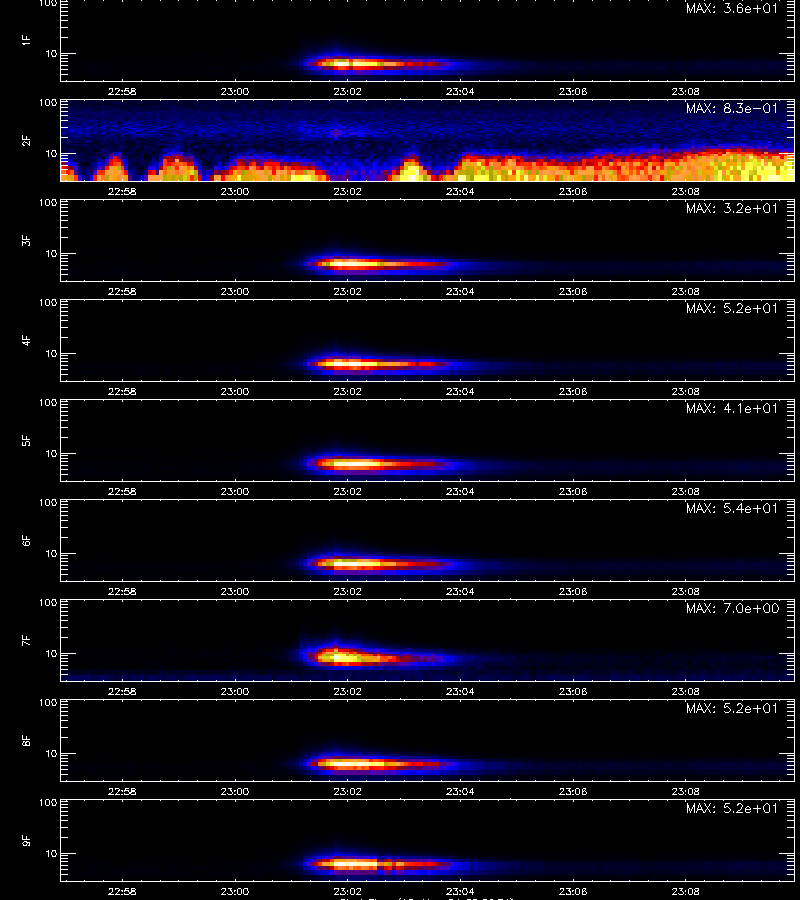
Task: Click the "MAX: 5.2e+01" label in panel 9F
Action: pyautogui.click(x=732, y=808)
